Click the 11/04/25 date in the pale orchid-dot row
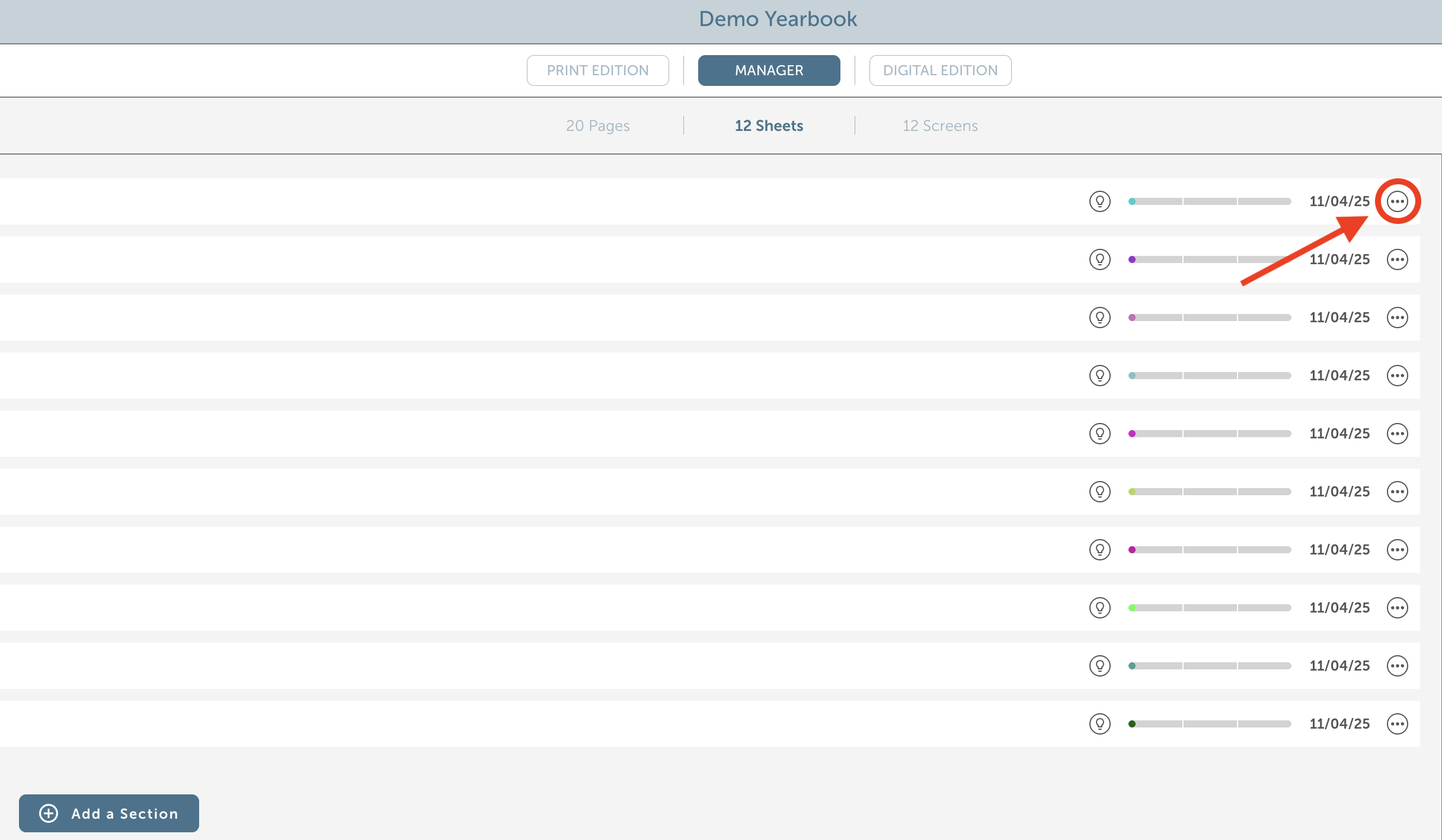Image resolution: width=1442 pixels, height=840 pixels. pyautogui.click(x=1339, y=318)
